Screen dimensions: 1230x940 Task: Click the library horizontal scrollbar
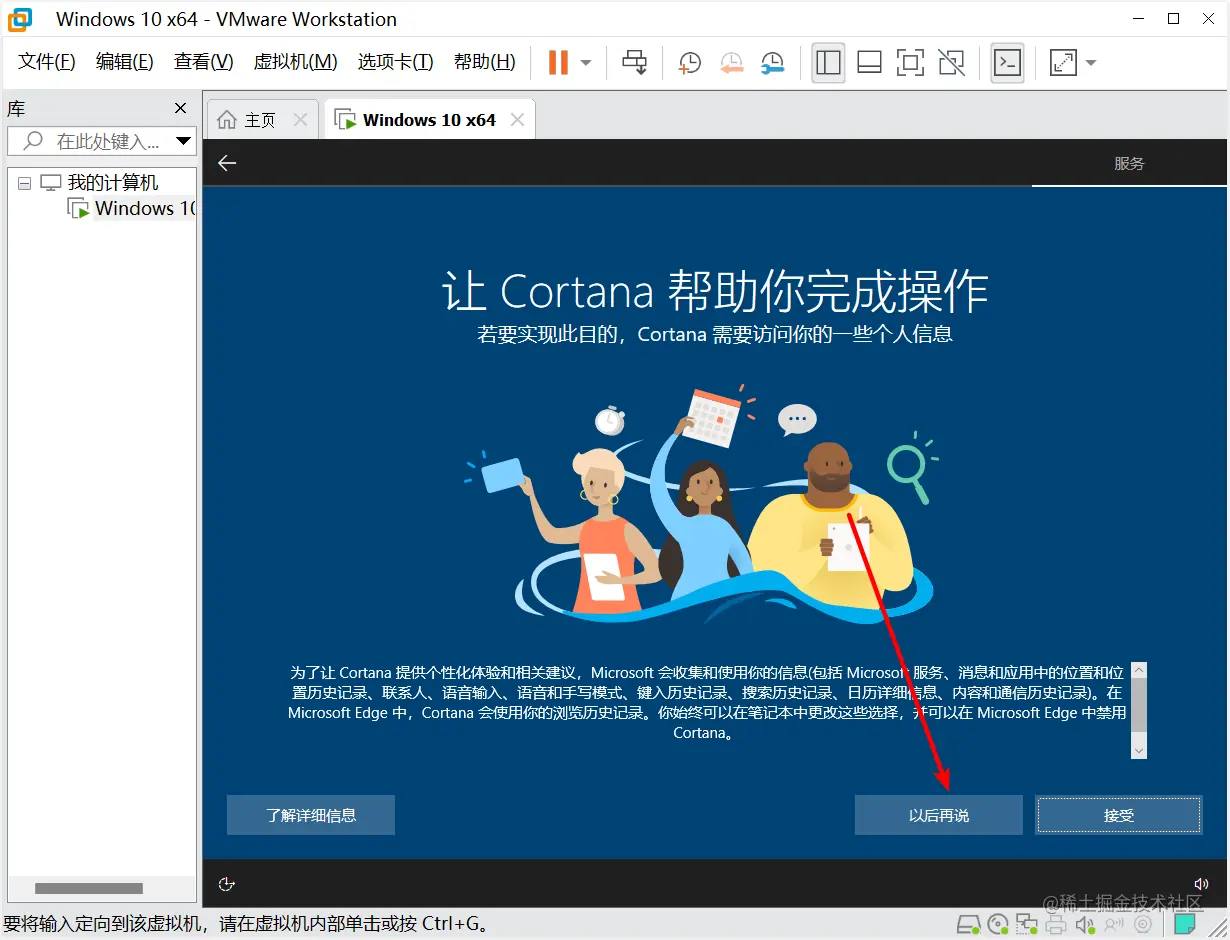click(89, 888)
